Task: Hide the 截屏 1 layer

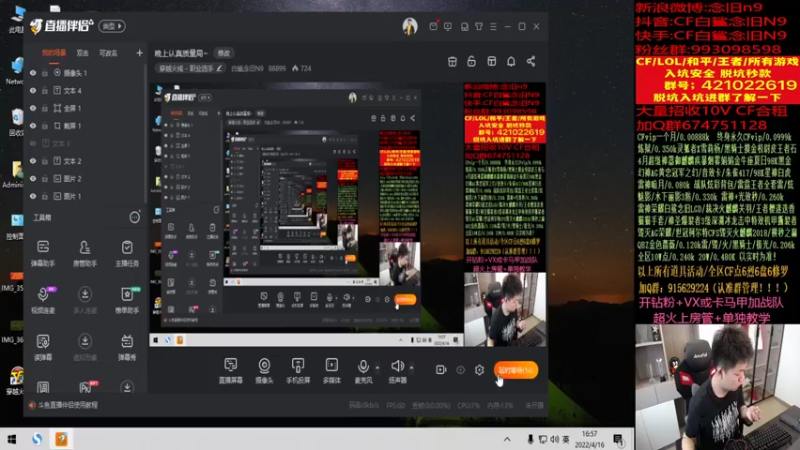Action: (x=33, y=126)
